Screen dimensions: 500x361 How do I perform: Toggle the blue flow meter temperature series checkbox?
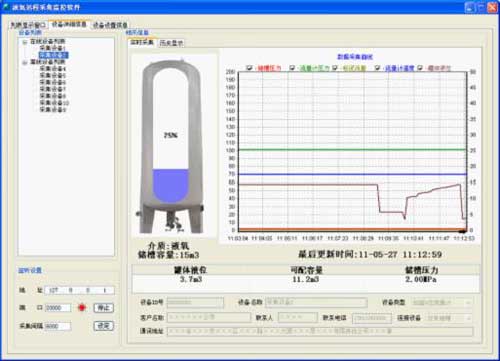[377, 68]
